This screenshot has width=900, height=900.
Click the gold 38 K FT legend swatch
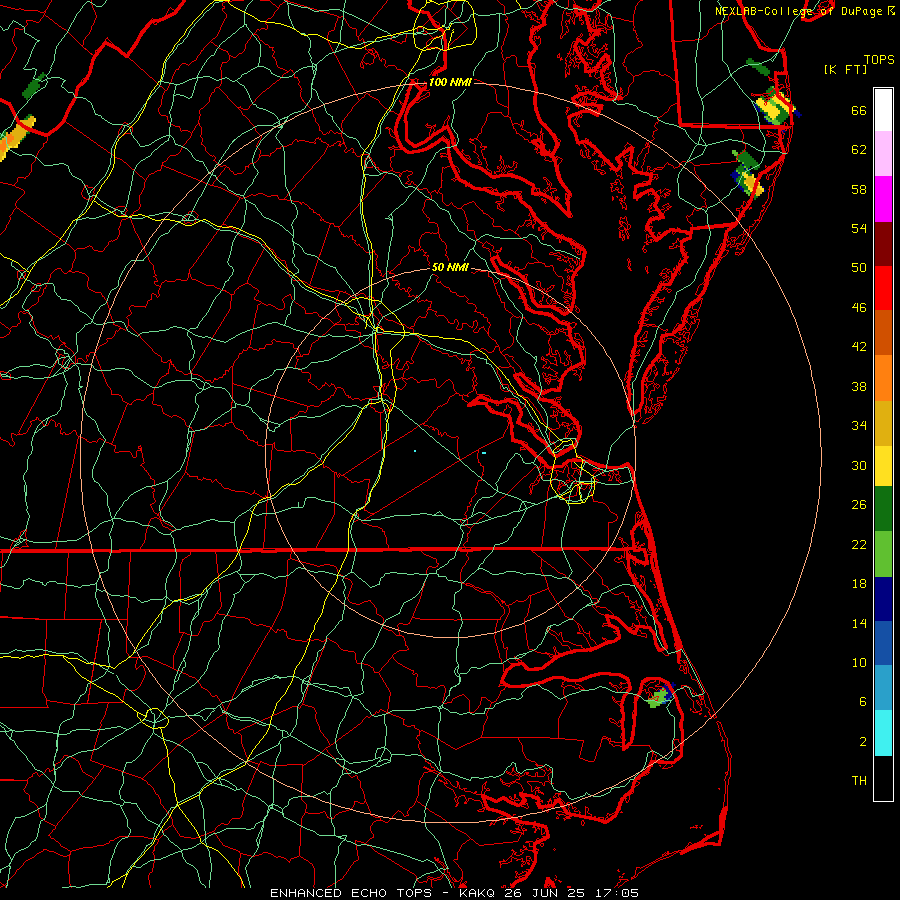tap(883, 423)
